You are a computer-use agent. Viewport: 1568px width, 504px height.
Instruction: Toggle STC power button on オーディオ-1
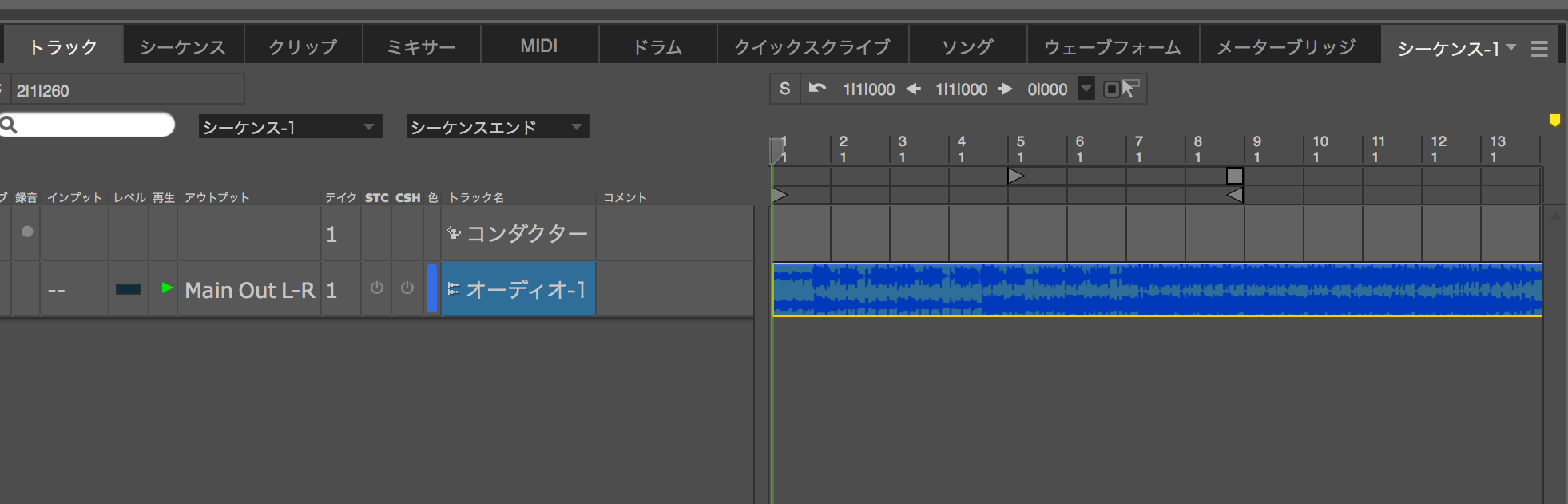click(x=377, y=288)
